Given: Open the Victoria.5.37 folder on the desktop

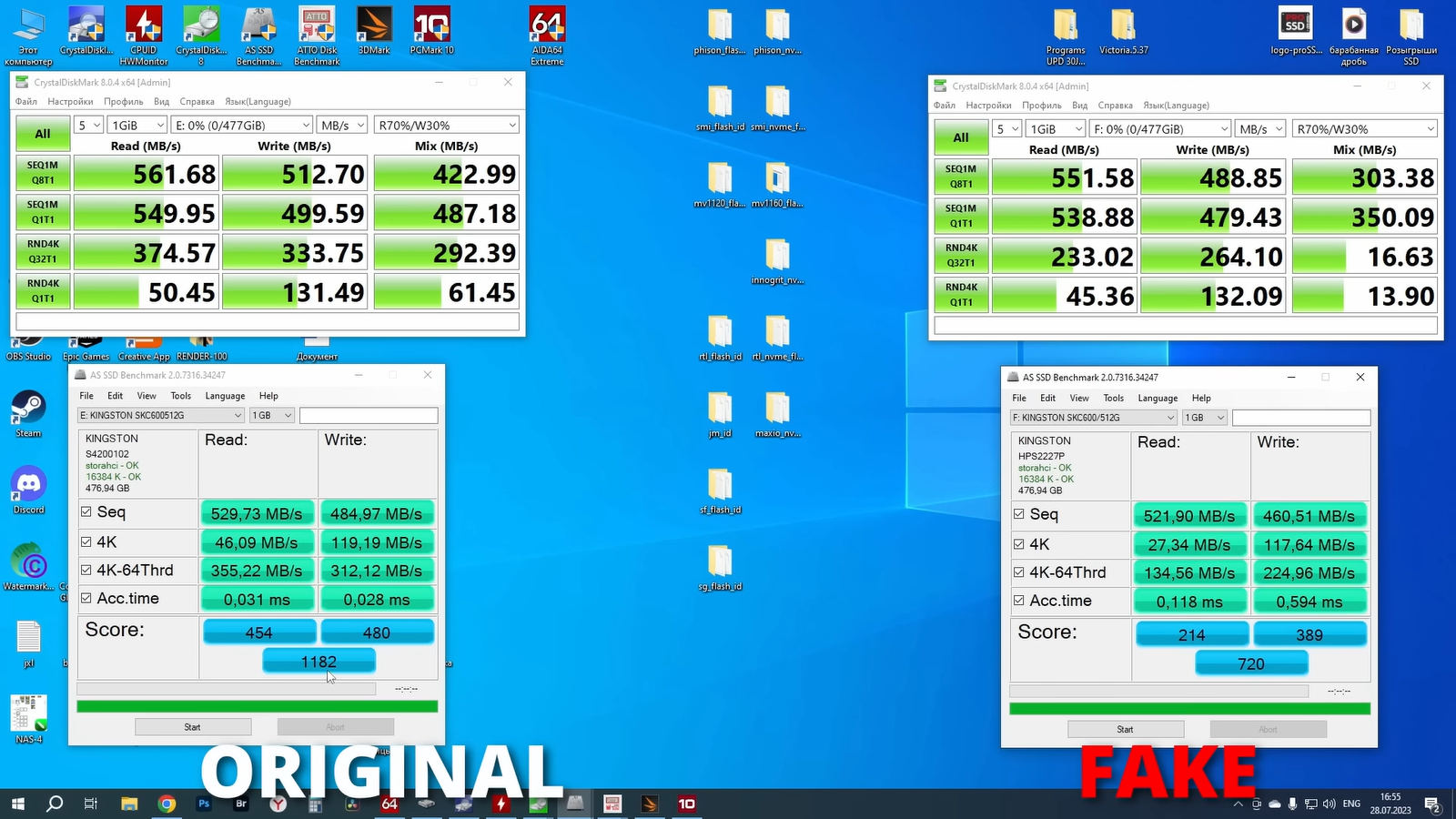Looking at the screenshot, I should 1123,27.
